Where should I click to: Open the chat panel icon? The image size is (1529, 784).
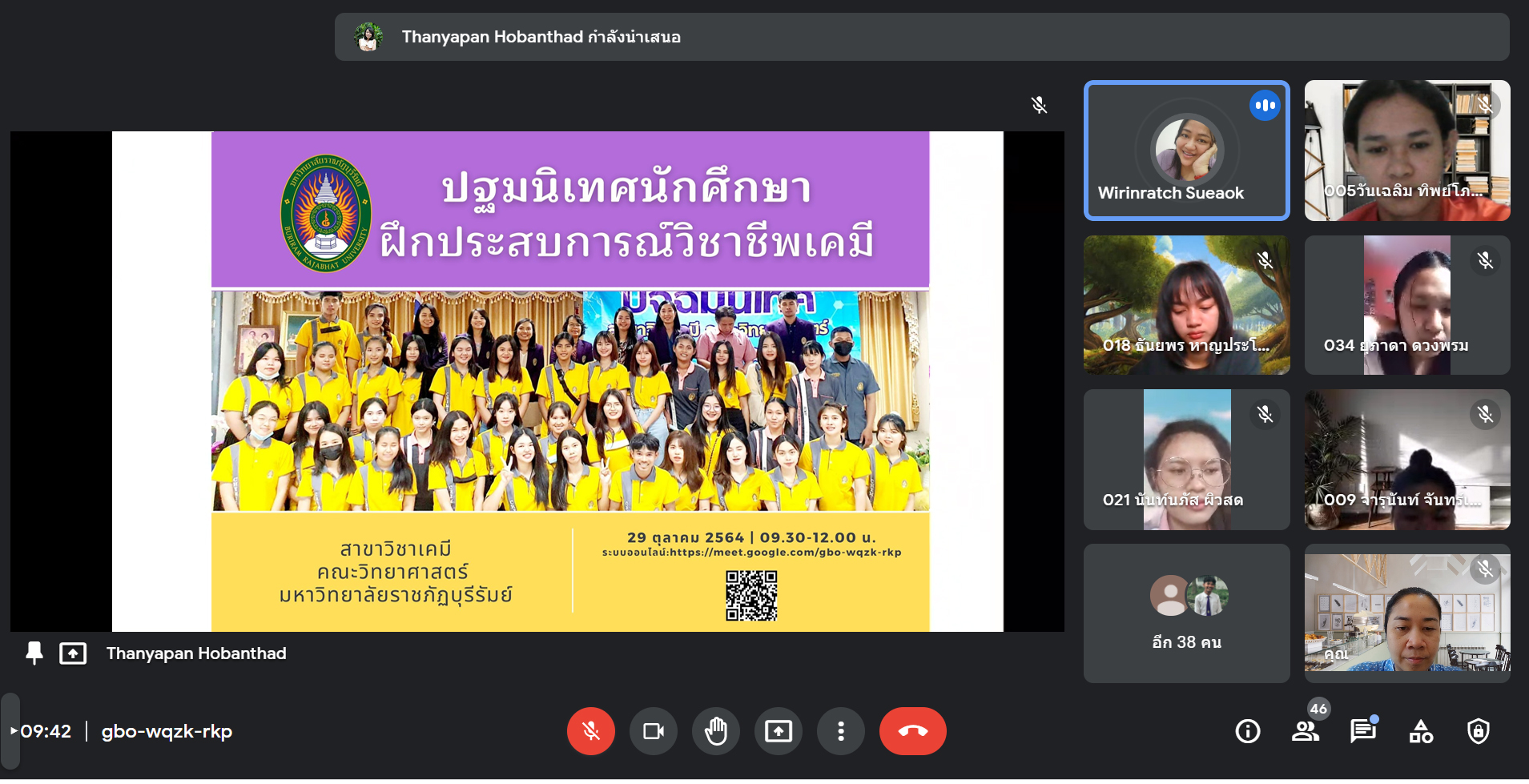(x=1363, y=731)
